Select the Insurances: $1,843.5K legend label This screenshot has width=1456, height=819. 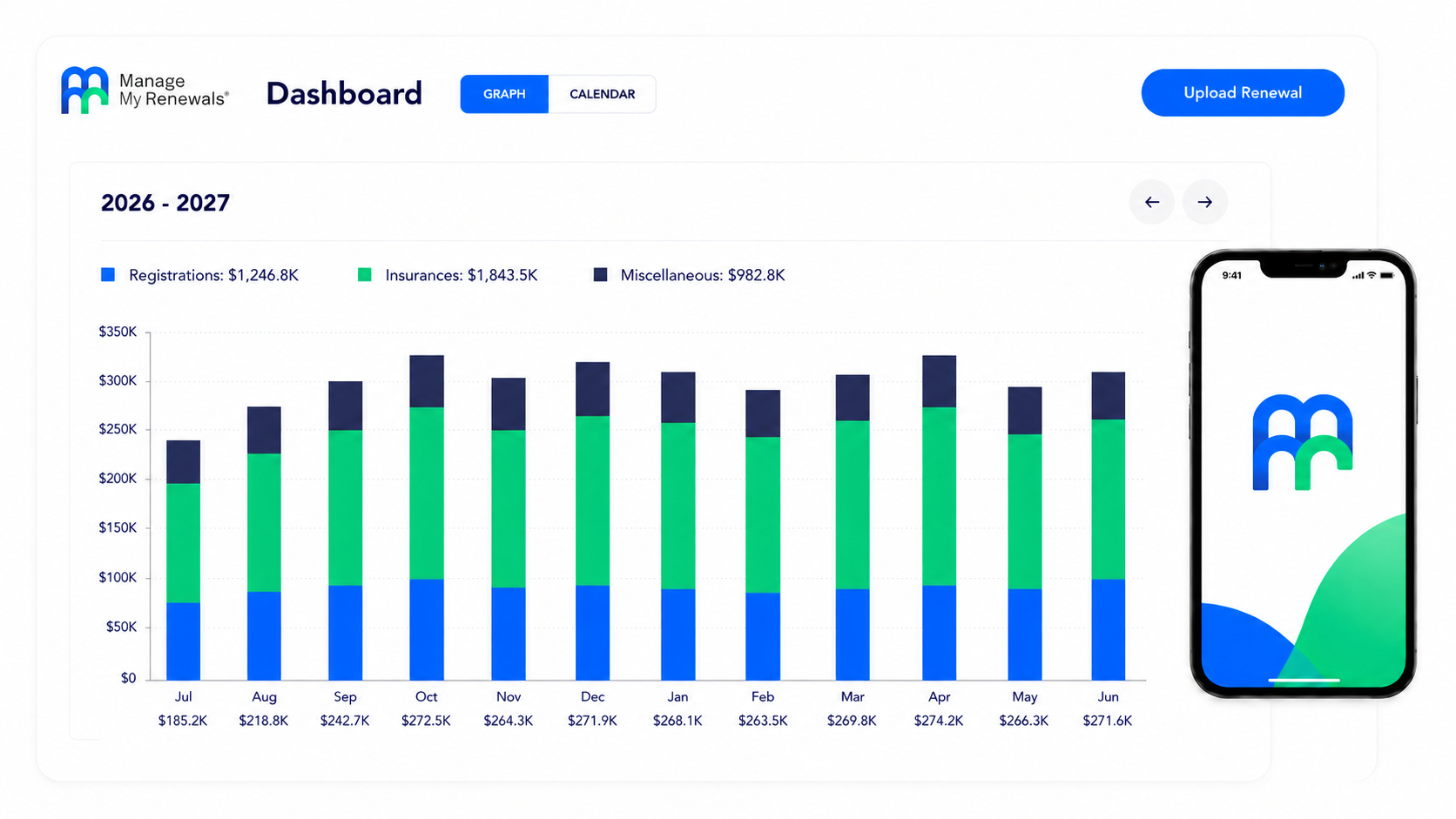coord(462,275)
